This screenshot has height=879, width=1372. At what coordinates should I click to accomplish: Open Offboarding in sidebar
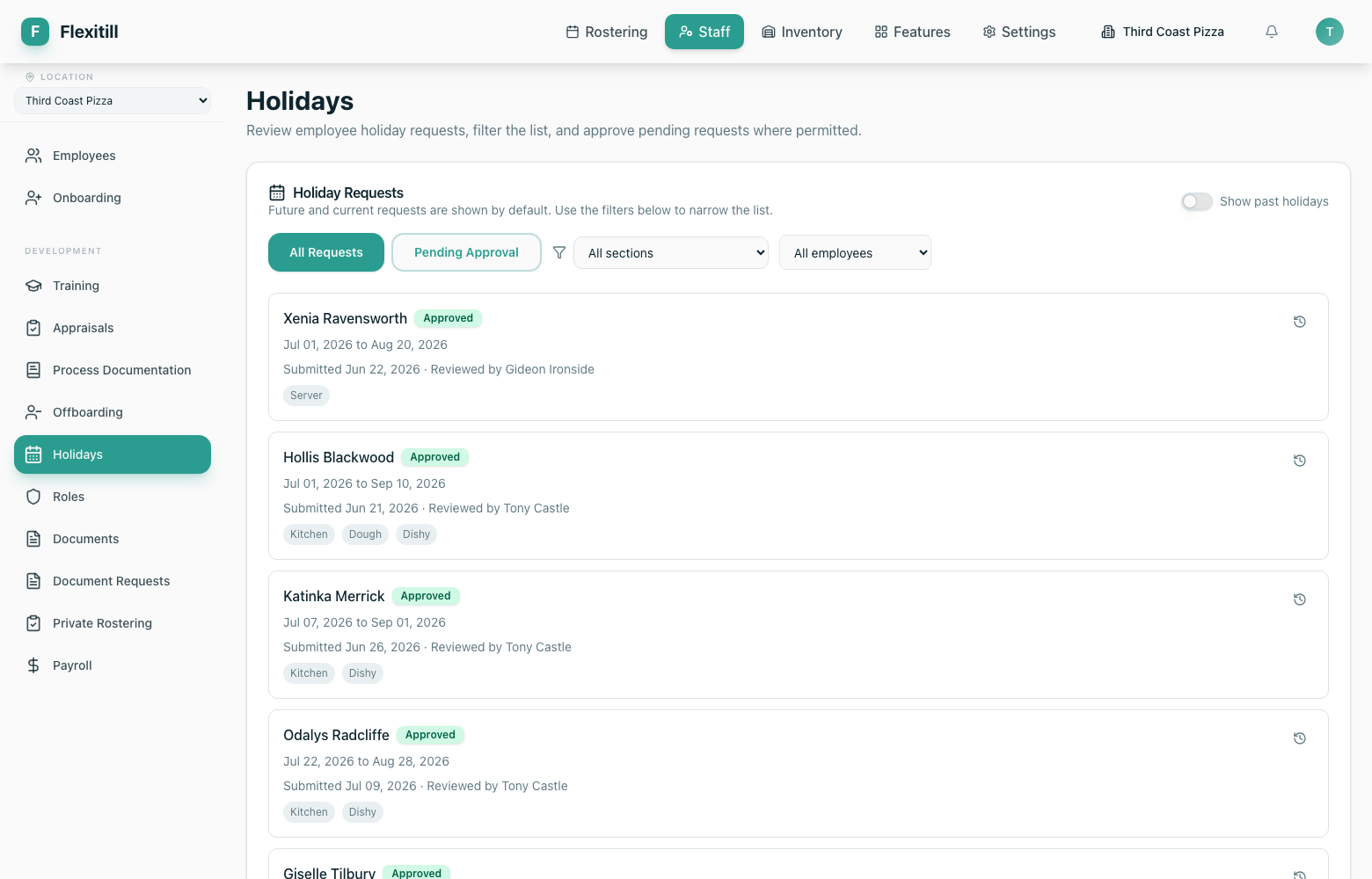coord(113,412)
